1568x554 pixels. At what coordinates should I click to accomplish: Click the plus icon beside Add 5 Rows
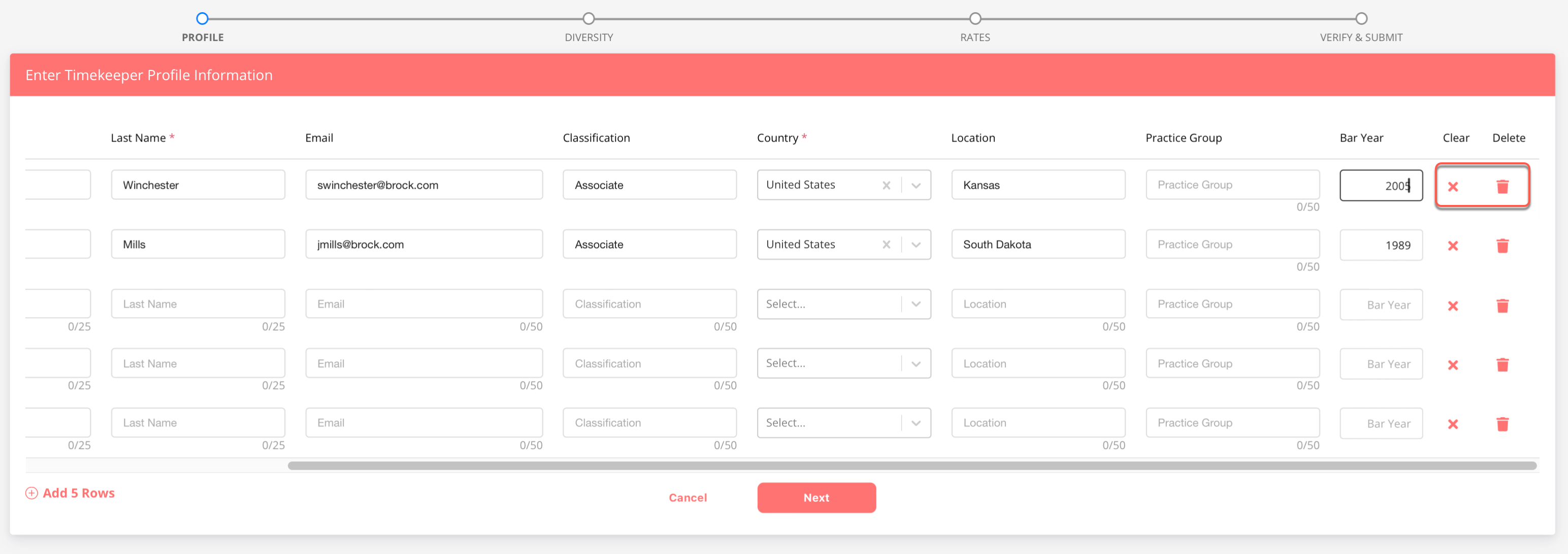click(31, 493)
